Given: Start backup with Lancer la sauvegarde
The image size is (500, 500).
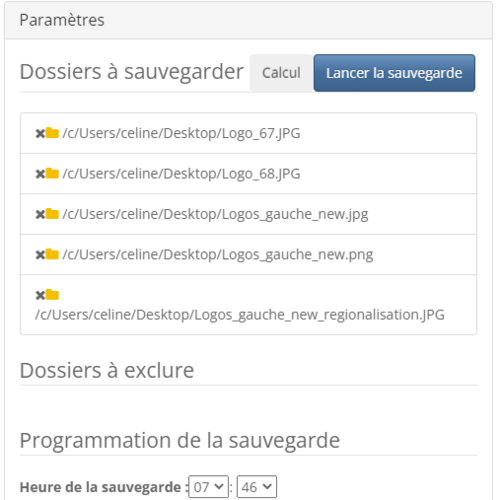Looking at the screenshot, I should click(394, 73).
